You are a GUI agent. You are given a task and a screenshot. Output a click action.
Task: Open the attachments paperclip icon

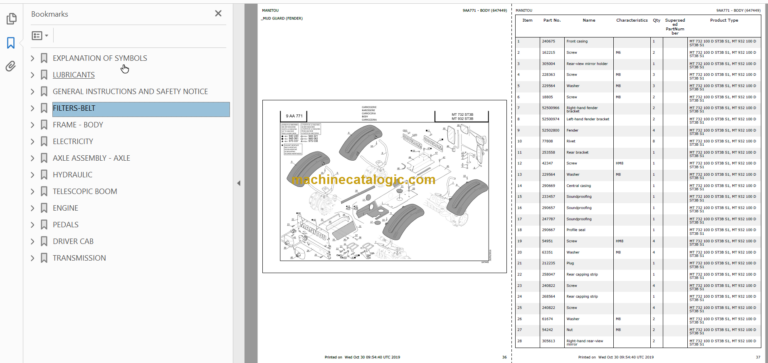11,67
